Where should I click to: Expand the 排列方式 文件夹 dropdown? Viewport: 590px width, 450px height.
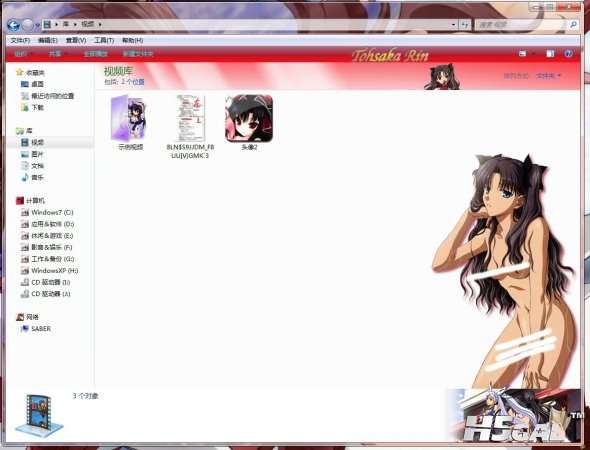tap(548, 76)
